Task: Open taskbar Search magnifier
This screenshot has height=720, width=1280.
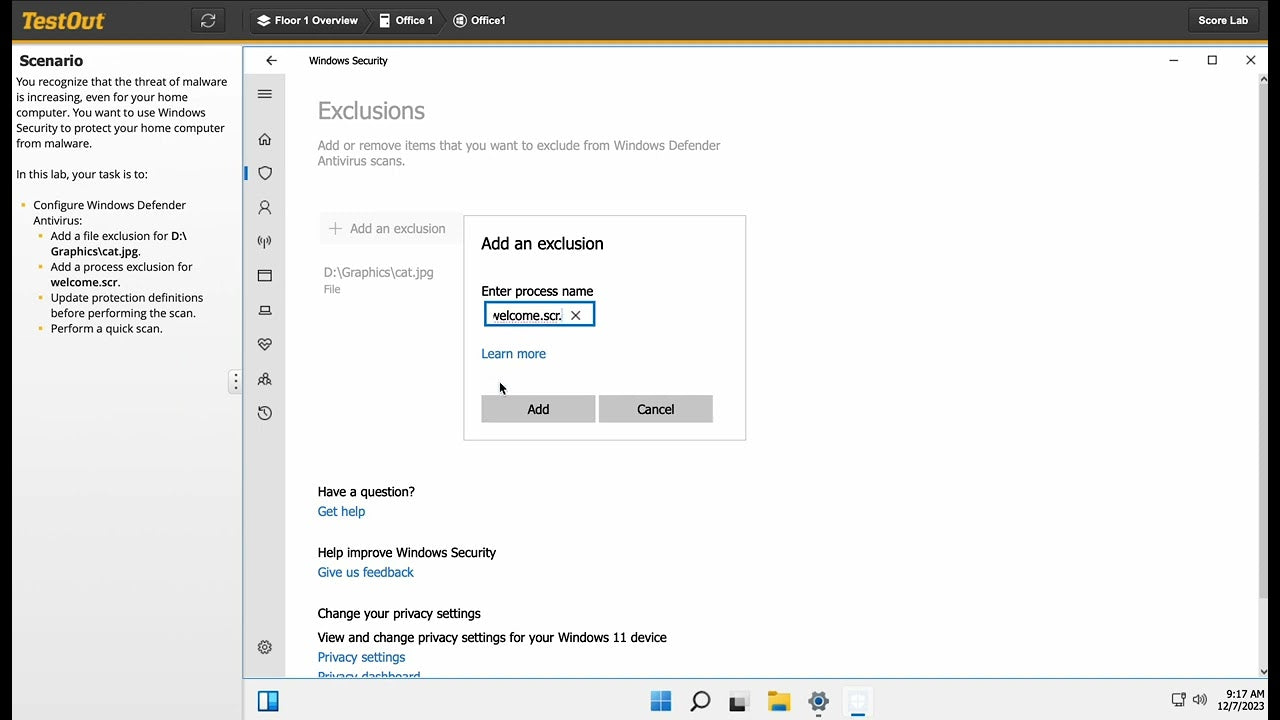Action: (700, 701)
